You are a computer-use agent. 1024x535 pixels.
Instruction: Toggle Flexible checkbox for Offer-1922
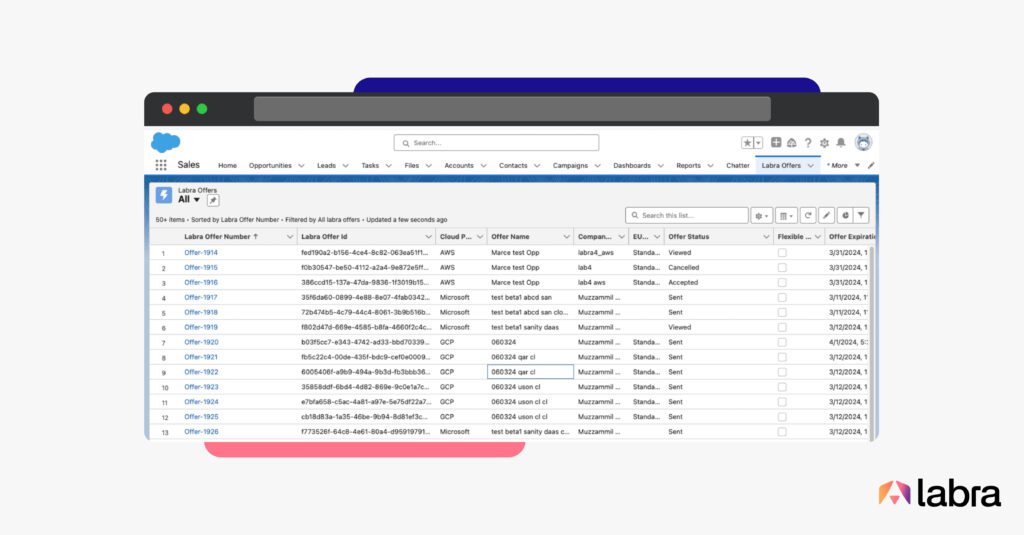(782, 372)
